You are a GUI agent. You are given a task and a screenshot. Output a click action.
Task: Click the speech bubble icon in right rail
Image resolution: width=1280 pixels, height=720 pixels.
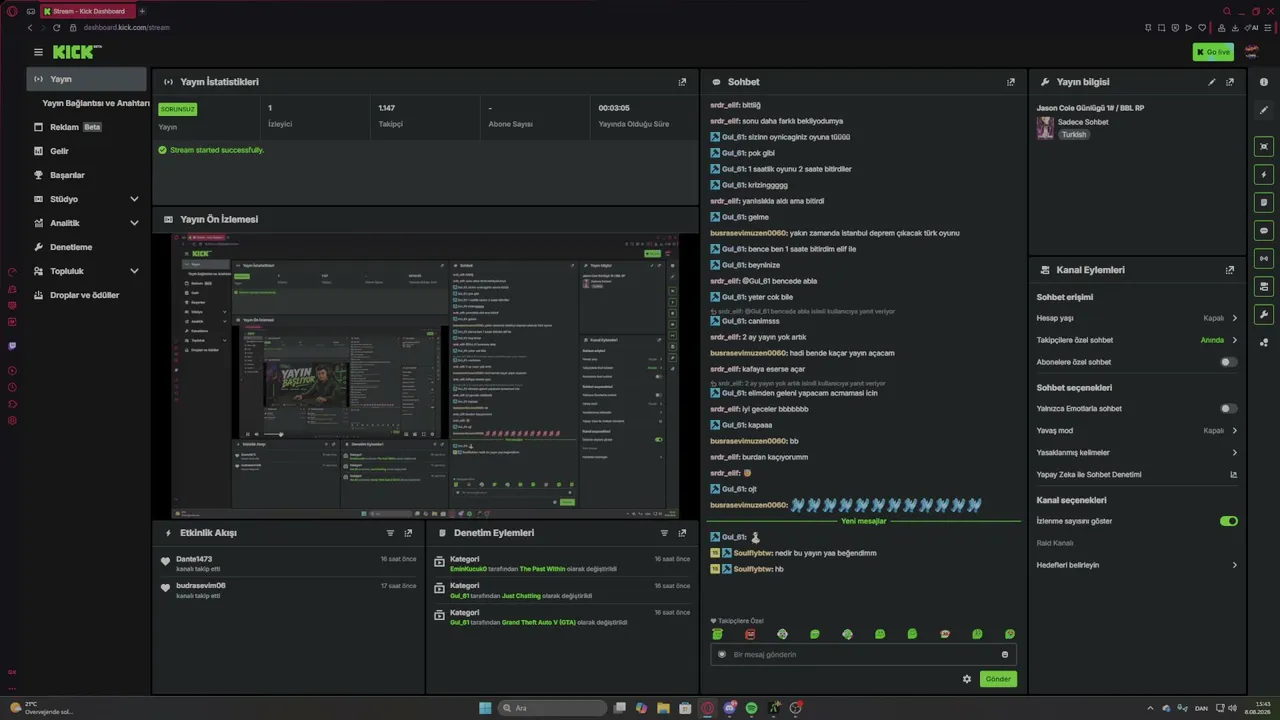point(1264,230)
